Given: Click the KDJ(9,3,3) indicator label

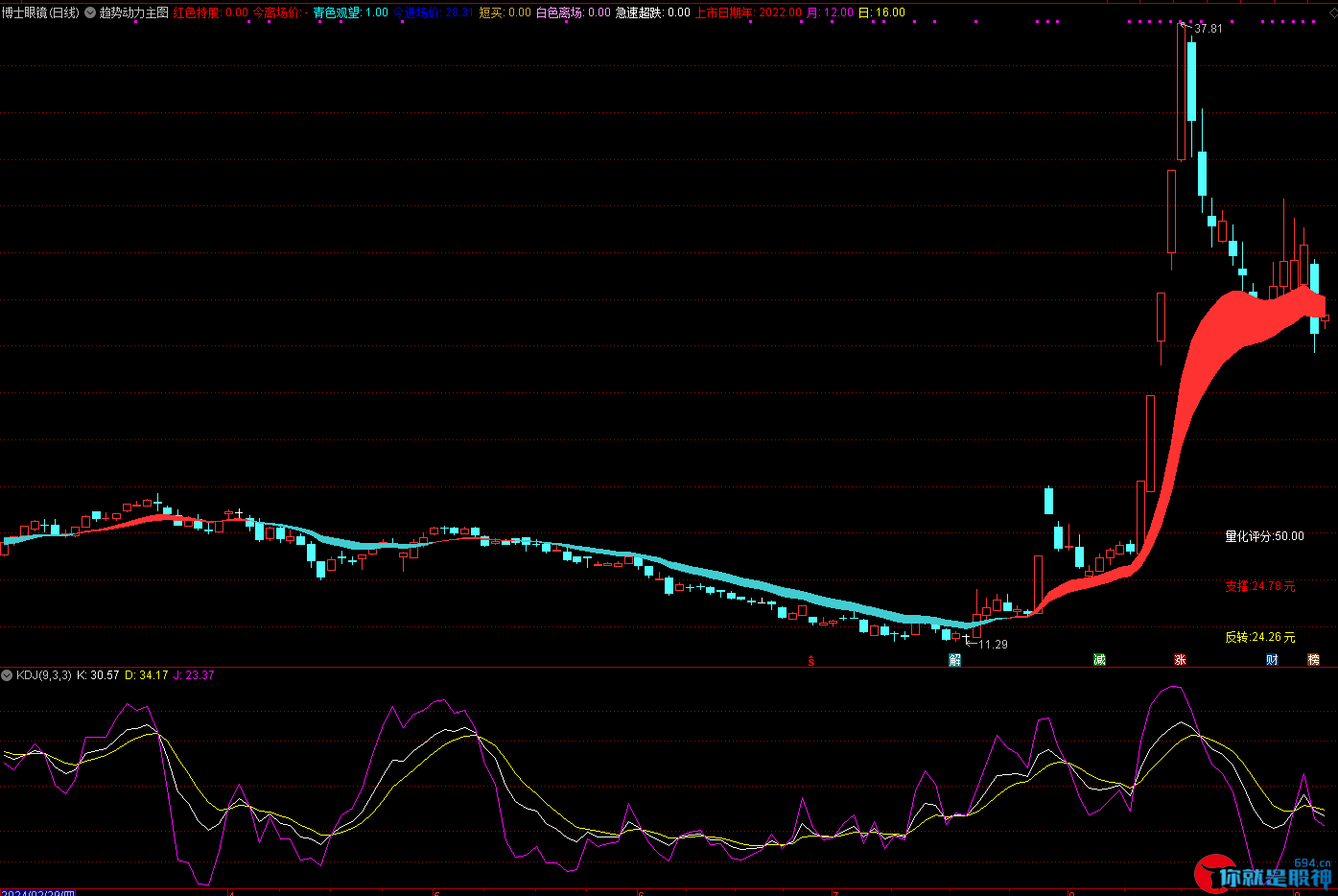Looking at the screenshot, I should [44, 675].
